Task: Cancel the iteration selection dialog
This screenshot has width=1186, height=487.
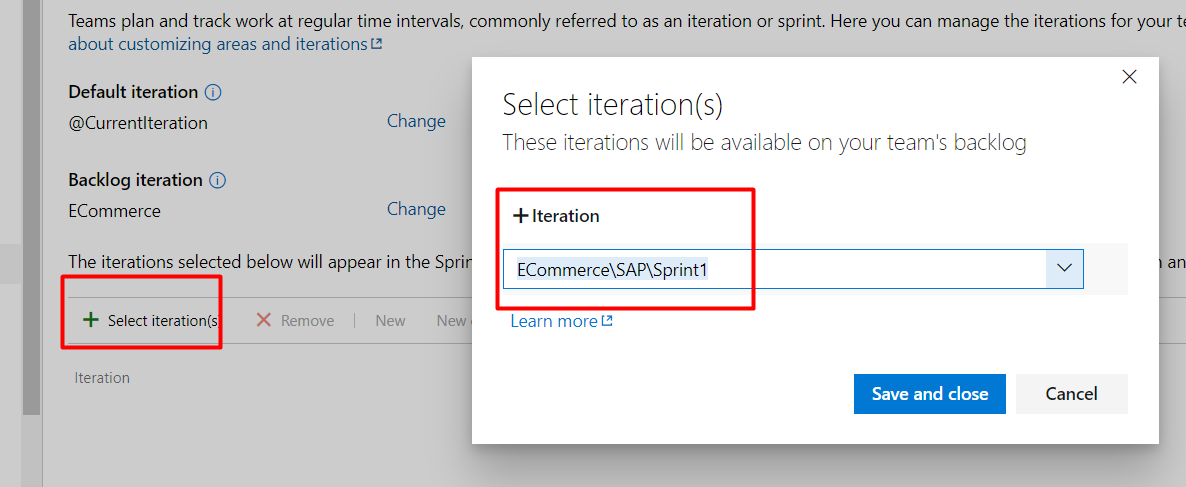Action: click(x=1071, y=394)
